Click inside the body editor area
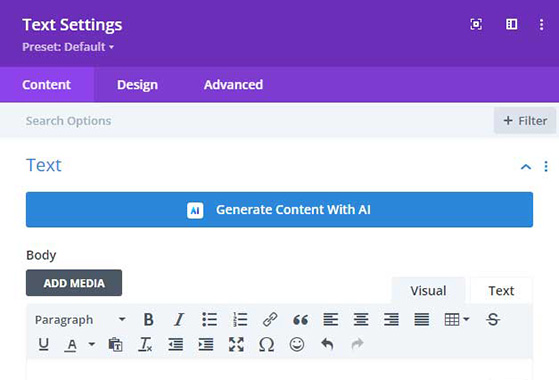 280,370
